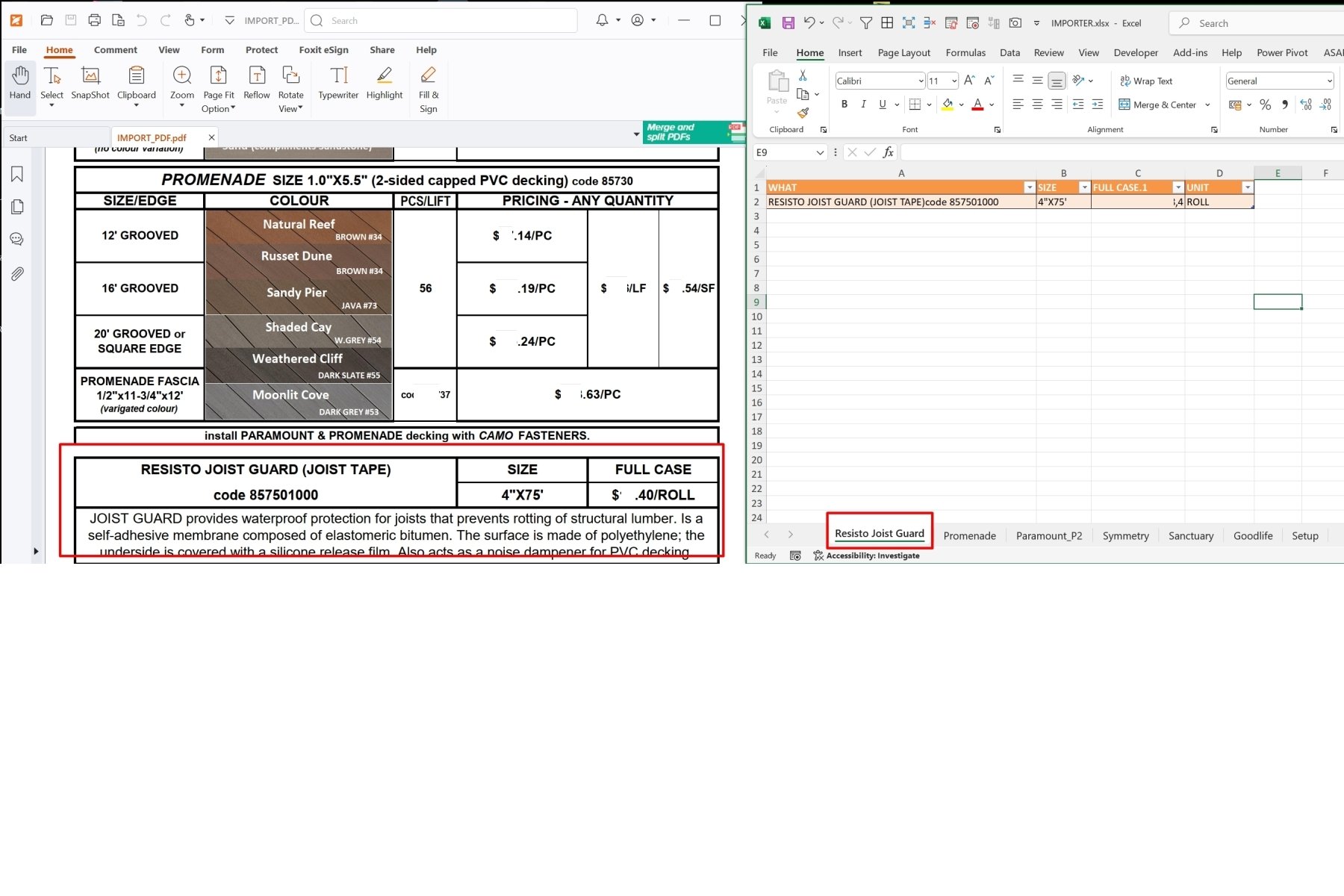
Task: Print the PDF using Foxit printer icon
Action: click(94, 20)
